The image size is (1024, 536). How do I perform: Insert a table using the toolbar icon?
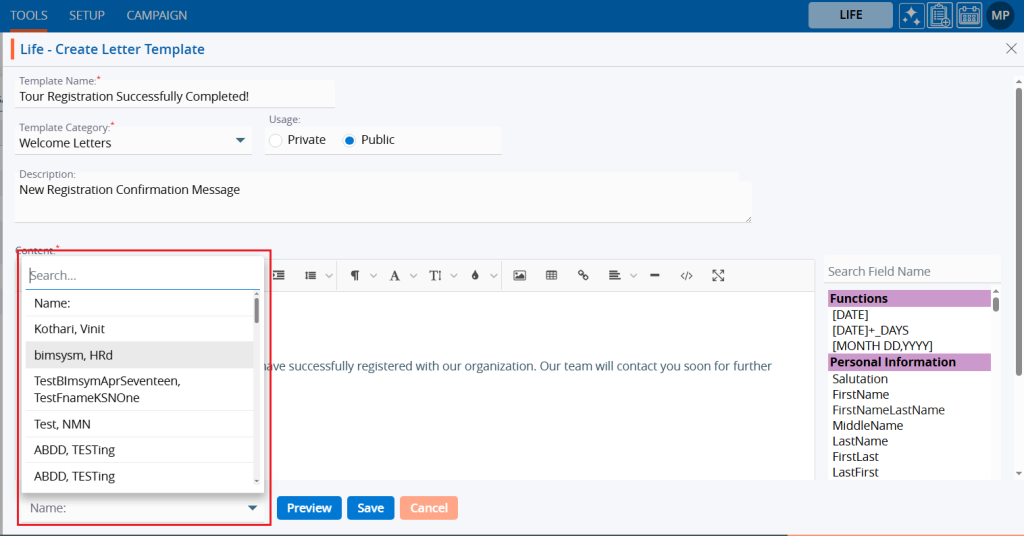(551, 276)
